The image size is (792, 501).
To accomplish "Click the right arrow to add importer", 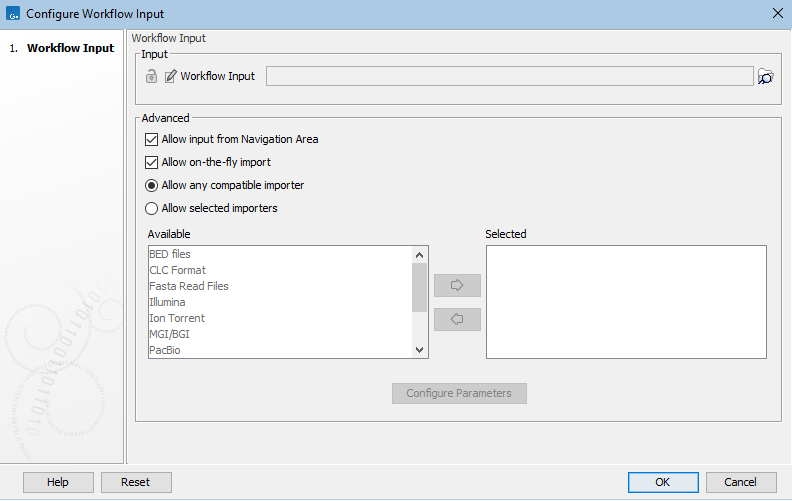I will click(457, 285).
